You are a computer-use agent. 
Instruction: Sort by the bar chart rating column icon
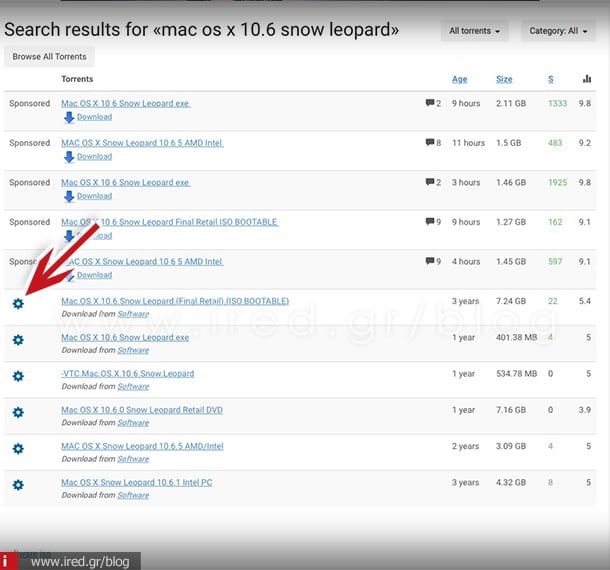587,79
